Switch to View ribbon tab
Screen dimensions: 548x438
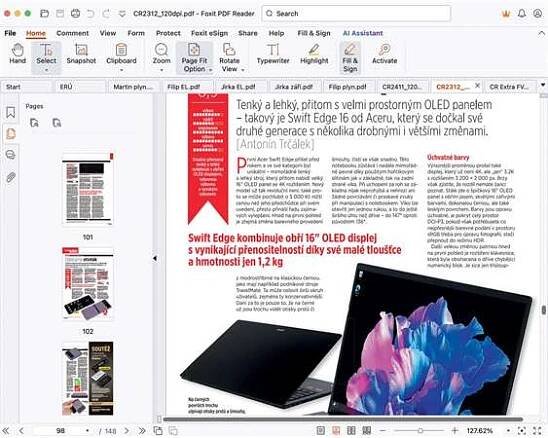pos(108,33)
